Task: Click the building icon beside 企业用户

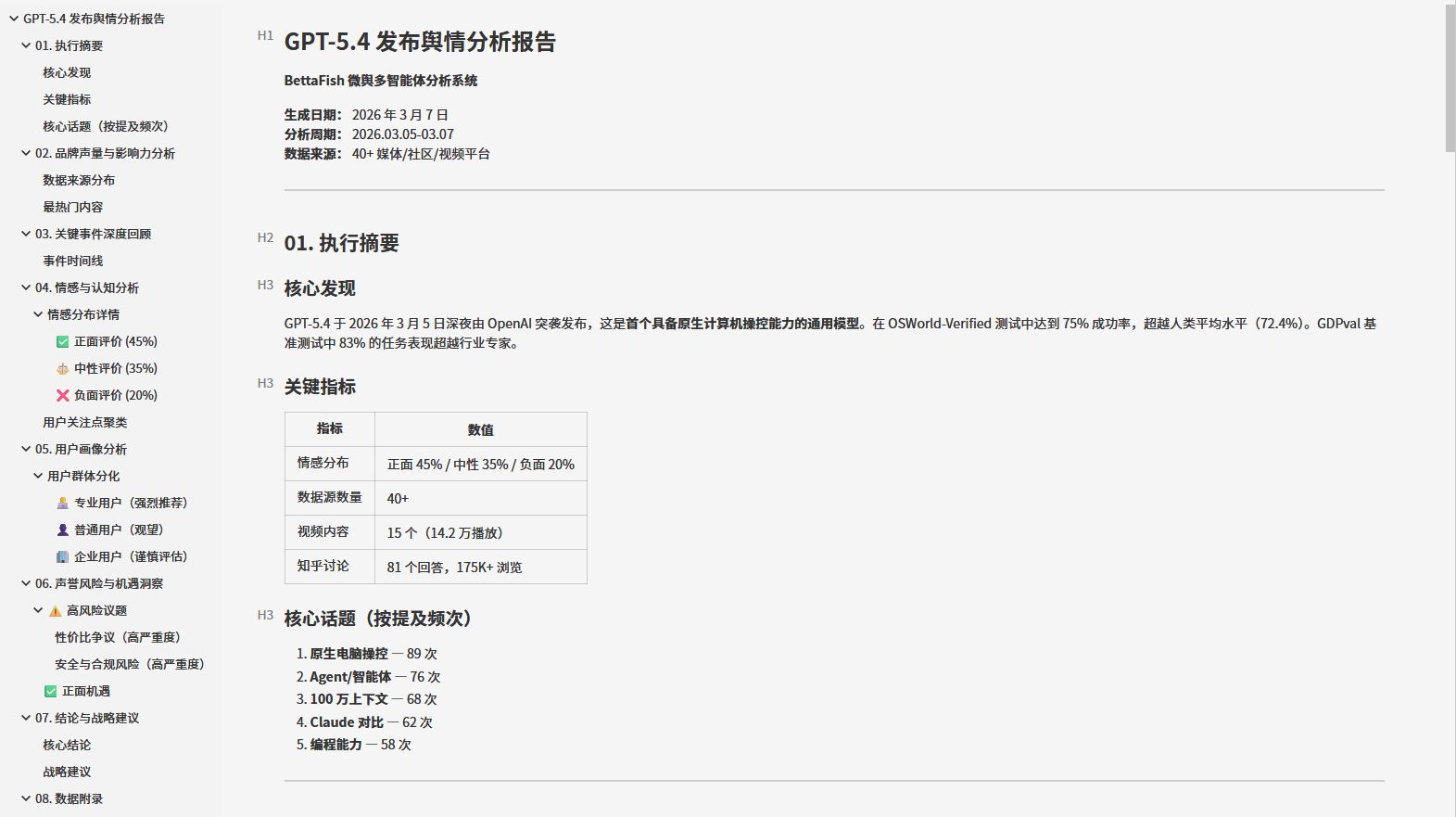Action: coord(63,556)
